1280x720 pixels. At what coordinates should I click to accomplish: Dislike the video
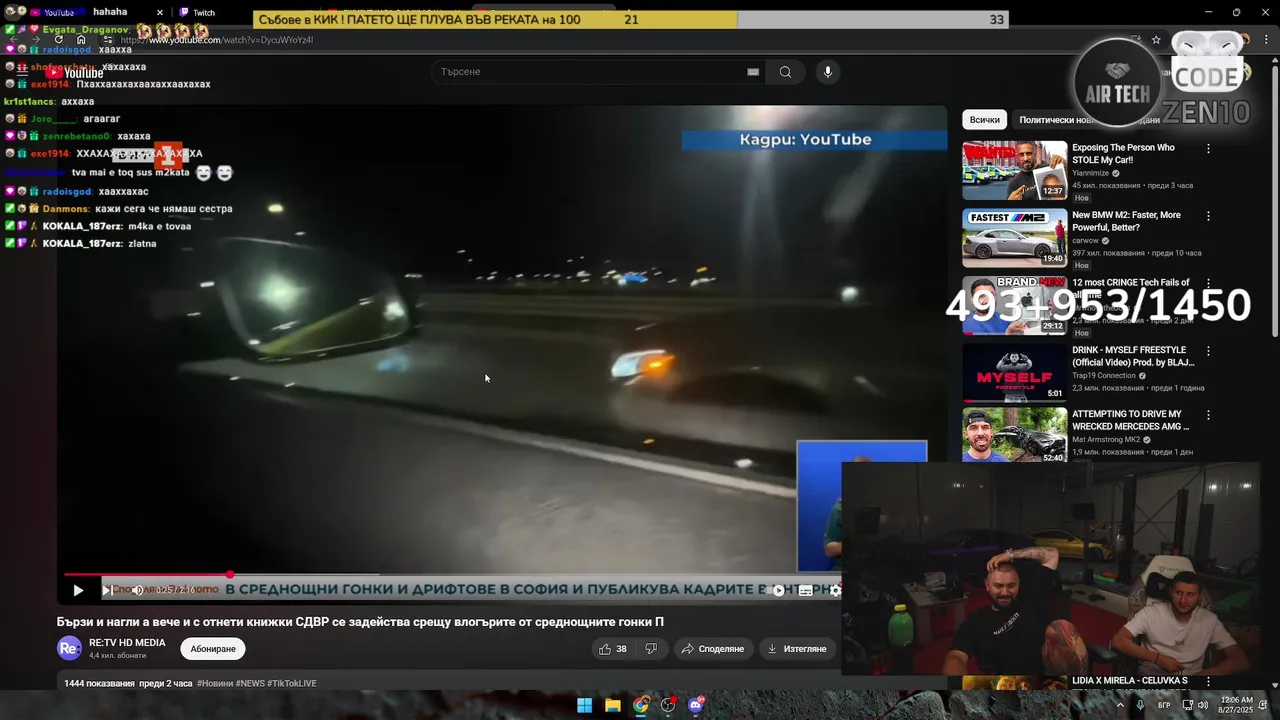coord(651,649)
